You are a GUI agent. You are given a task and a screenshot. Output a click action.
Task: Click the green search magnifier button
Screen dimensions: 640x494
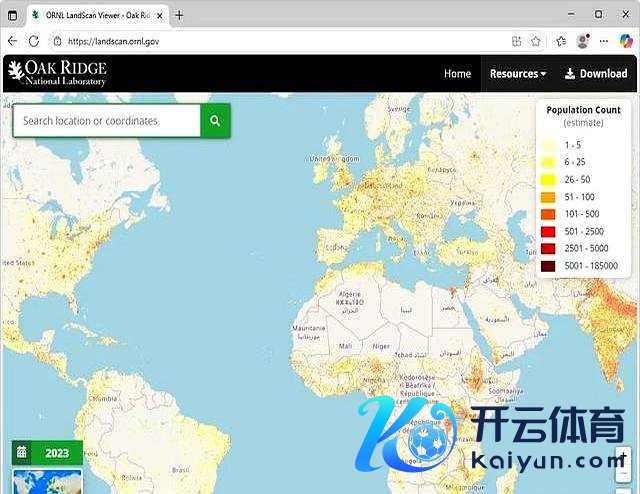pyautogui.click(x=215, y=121)
